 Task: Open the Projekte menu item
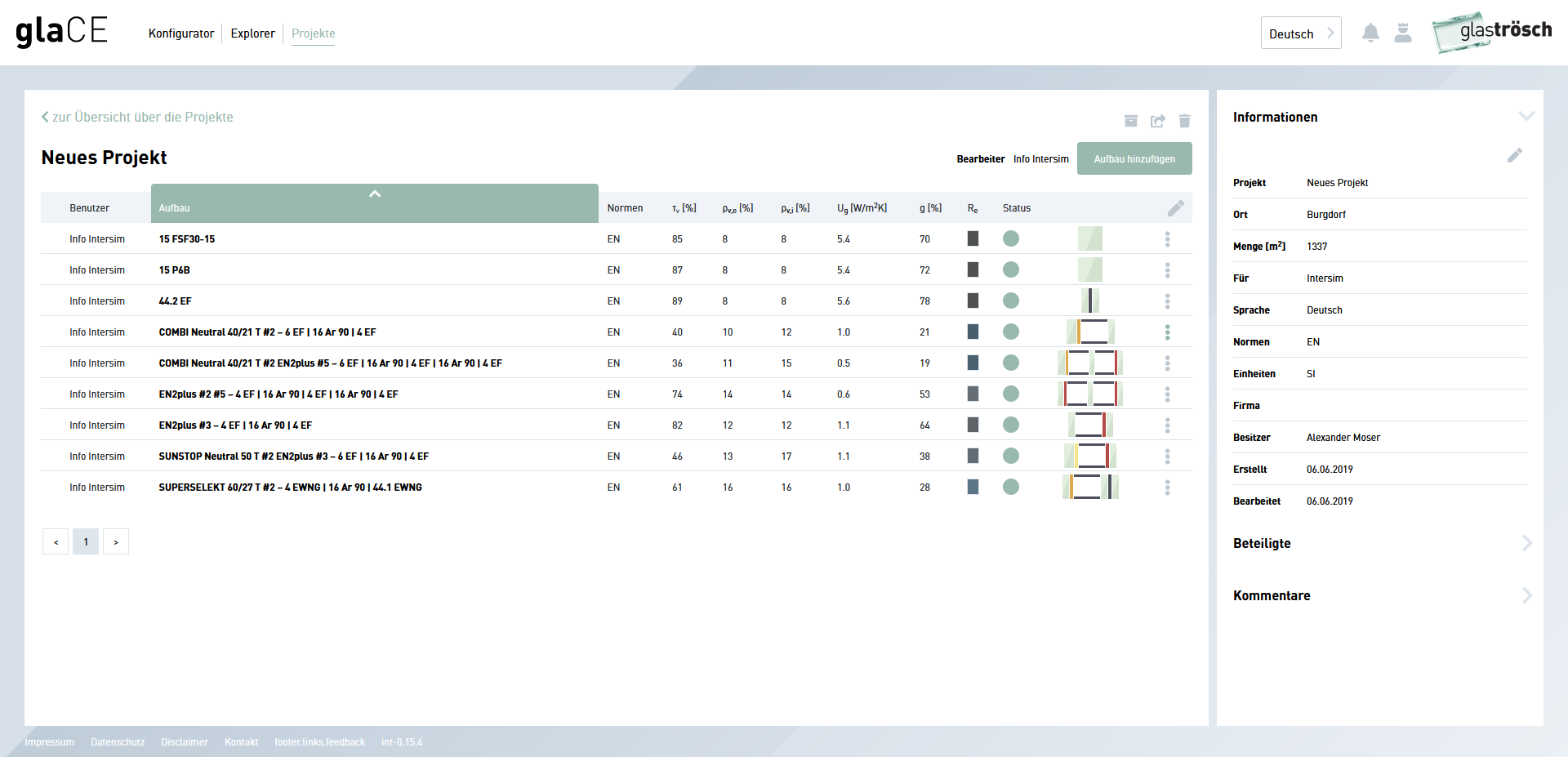[314, 33]
